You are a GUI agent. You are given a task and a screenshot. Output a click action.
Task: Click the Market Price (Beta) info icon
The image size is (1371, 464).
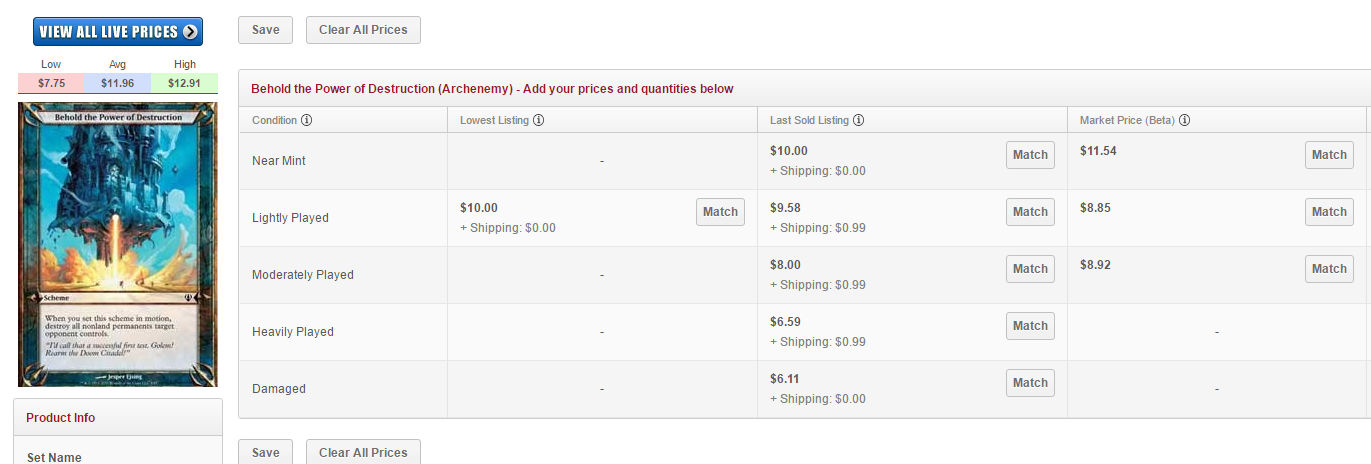click(x=1184, y=121)
